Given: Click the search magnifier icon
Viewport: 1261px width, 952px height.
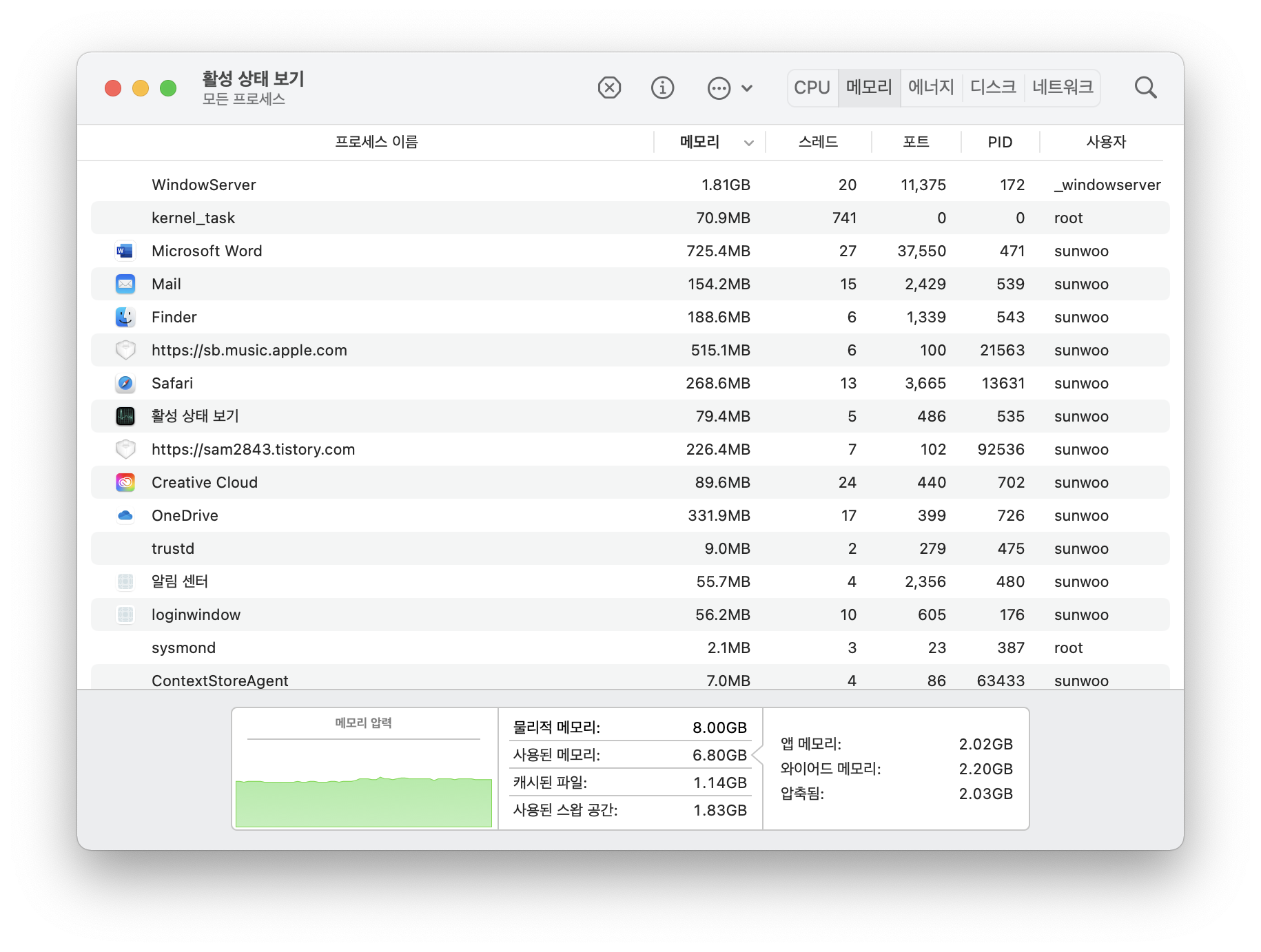Looking at the screenshot, I should click(x=1145, y=87).
